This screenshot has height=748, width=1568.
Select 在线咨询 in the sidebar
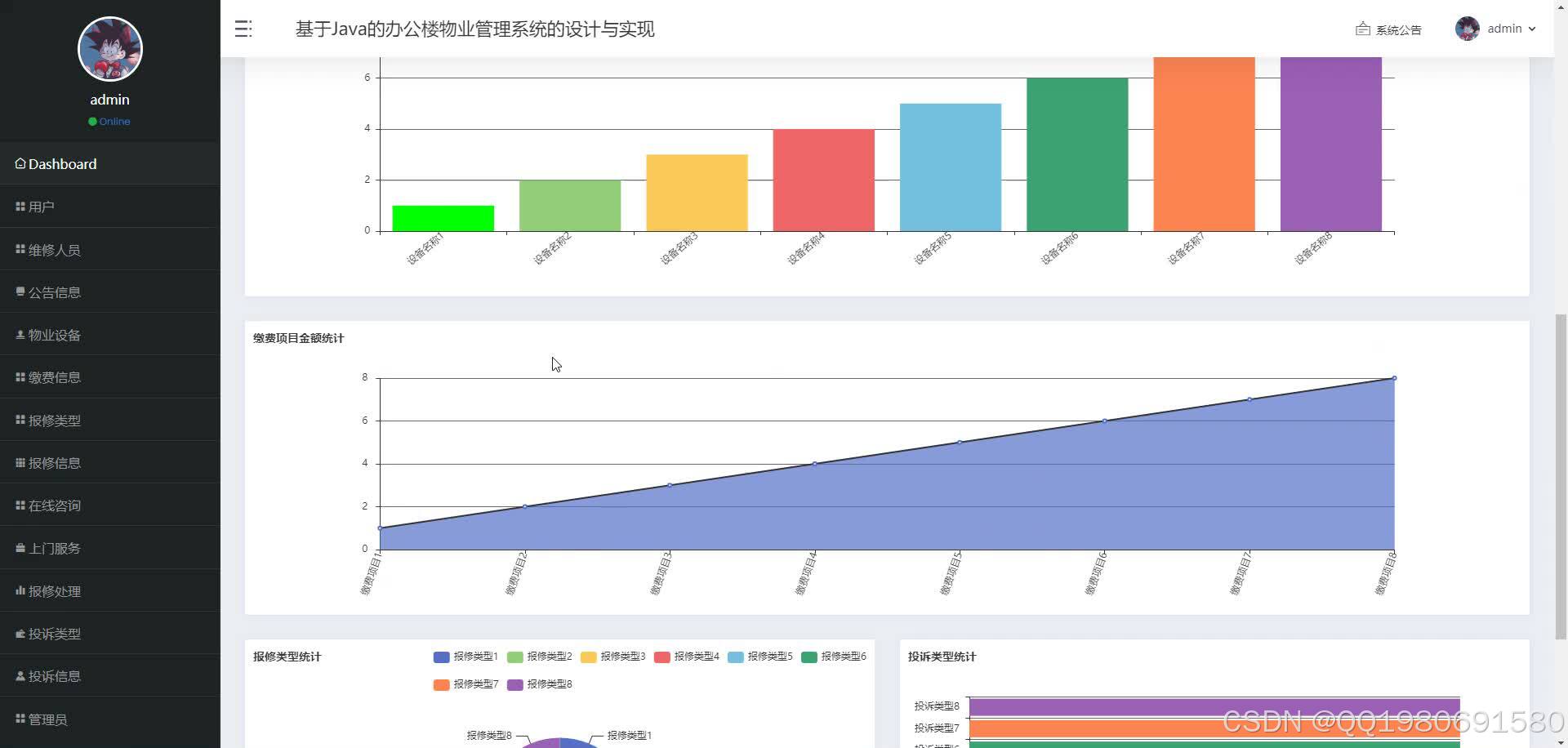[110, 505]
